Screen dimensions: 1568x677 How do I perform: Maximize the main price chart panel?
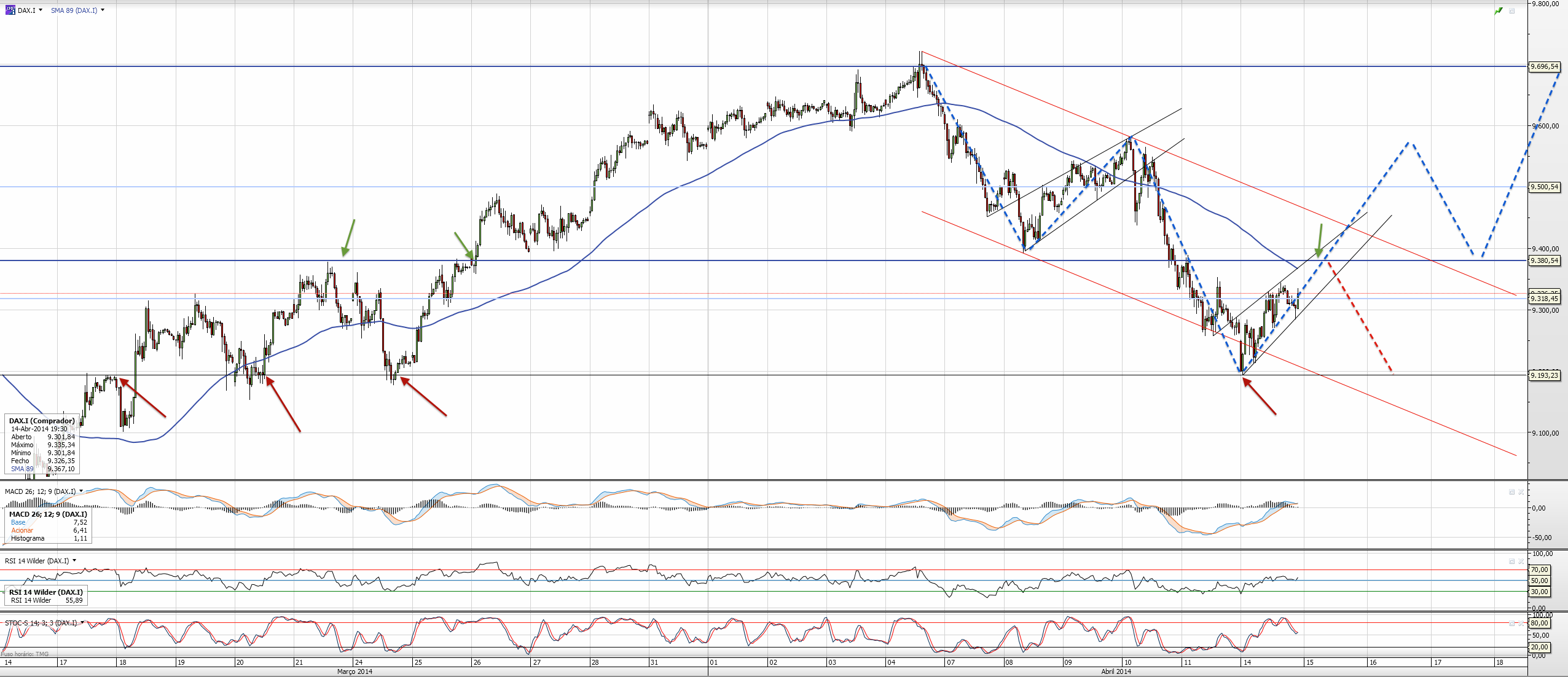click(1512, 11)
